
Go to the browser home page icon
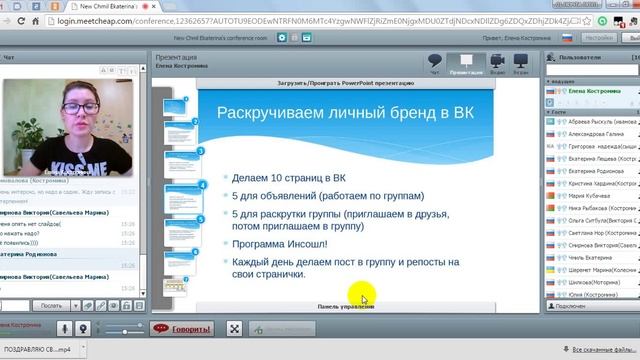[36, 21]
